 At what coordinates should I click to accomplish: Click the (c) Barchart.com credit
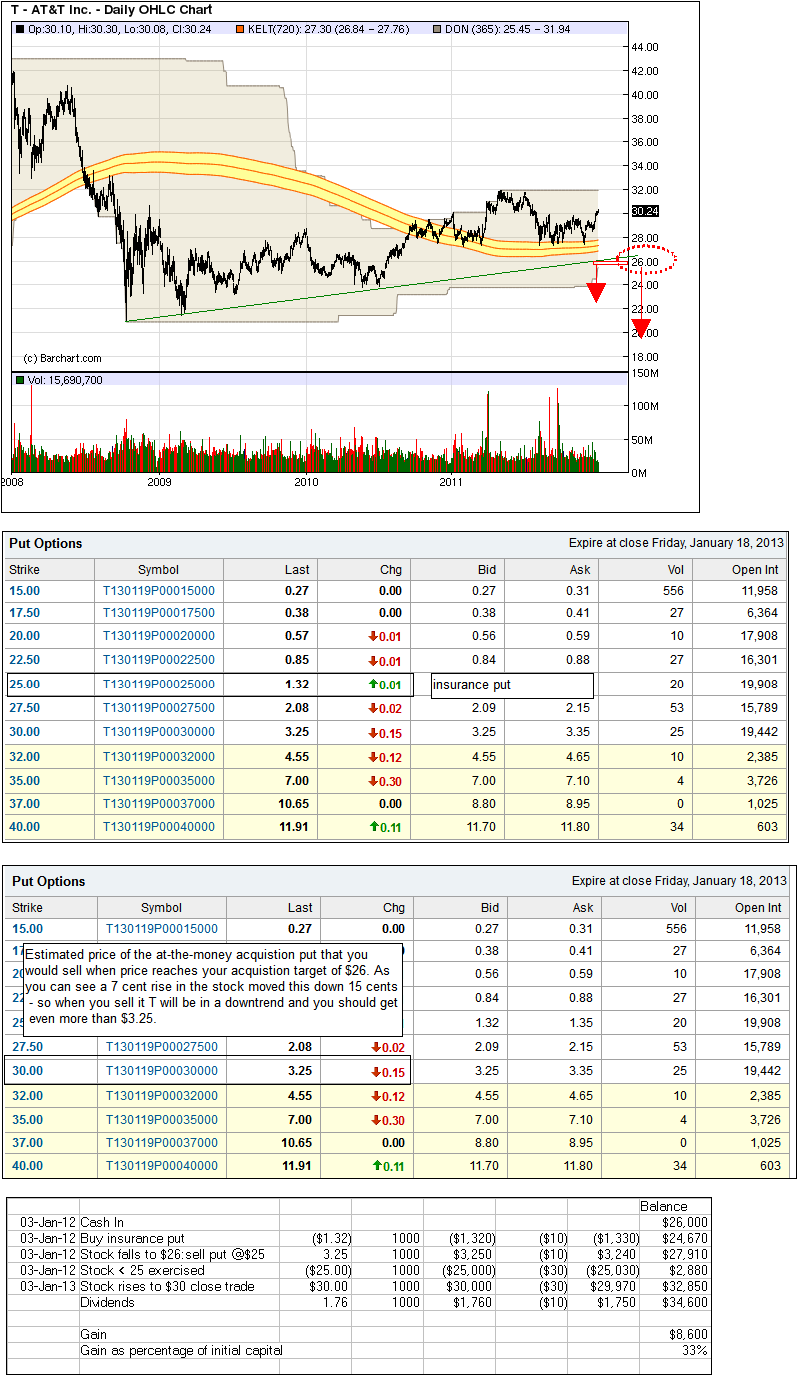pos(61,357)
